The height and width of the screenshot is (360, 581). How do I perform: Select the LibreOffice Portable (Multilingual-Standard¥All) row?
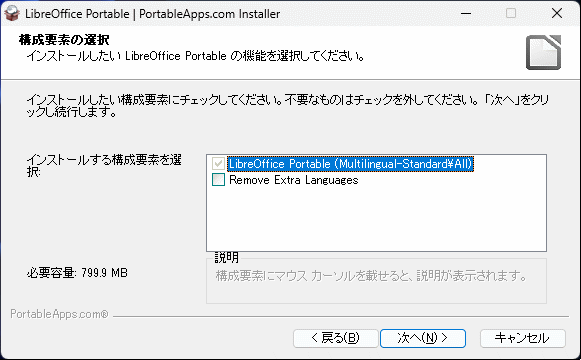350,164
